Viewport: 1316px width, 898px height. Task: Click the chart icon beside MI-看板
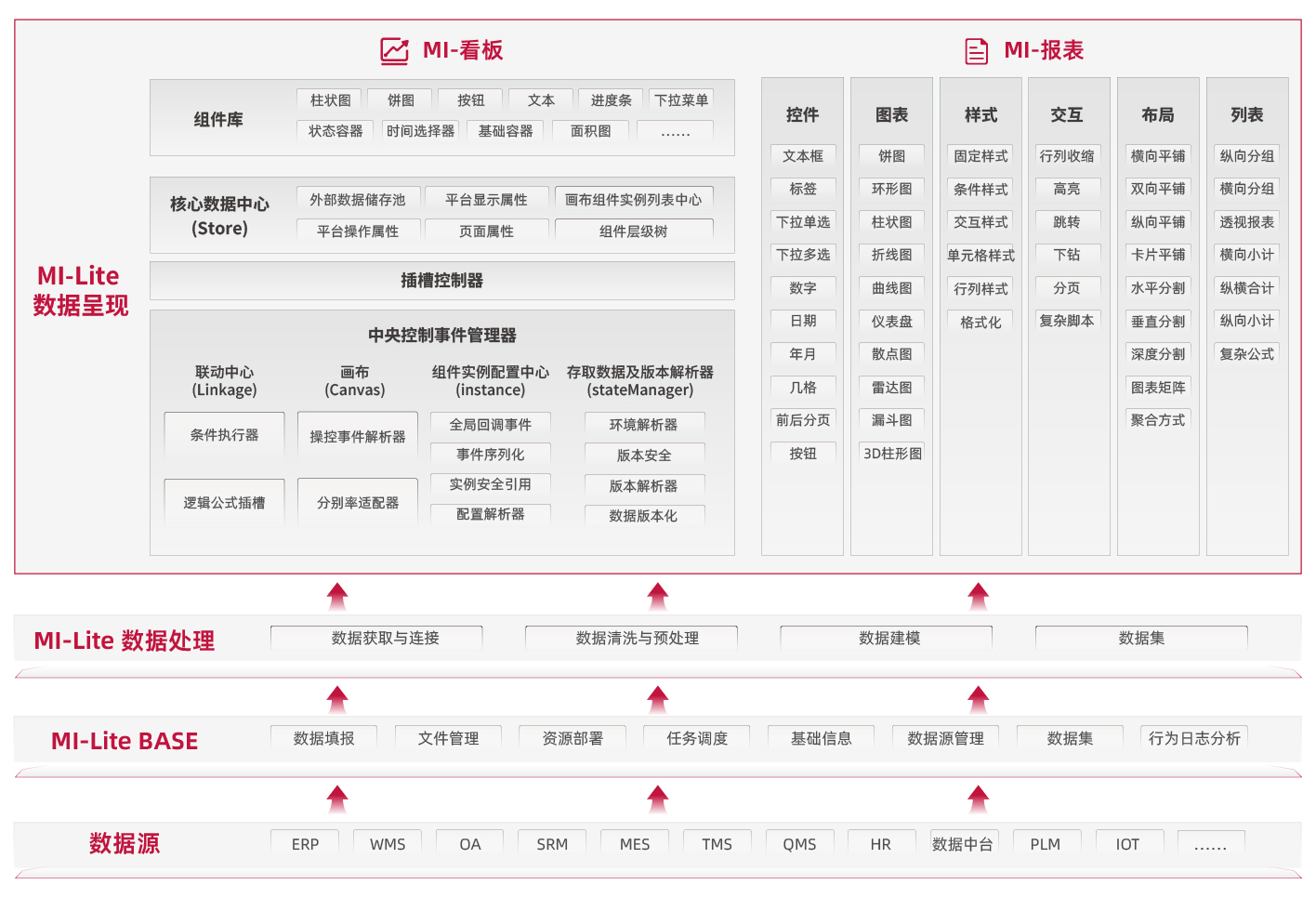tap(394, 50)
